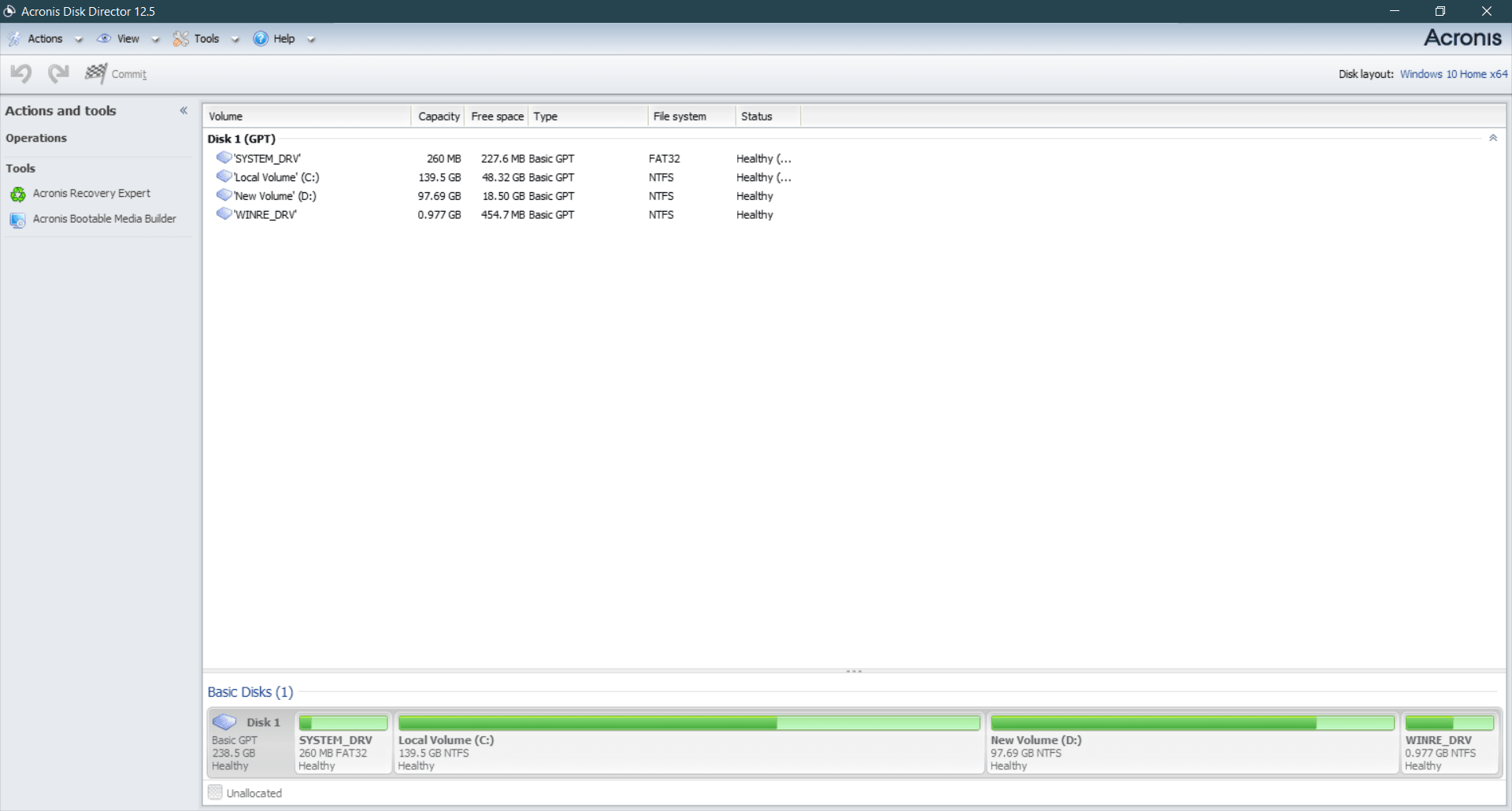
Task: Click the FAT32 file system cell
Action: click(x=665, y=158)
